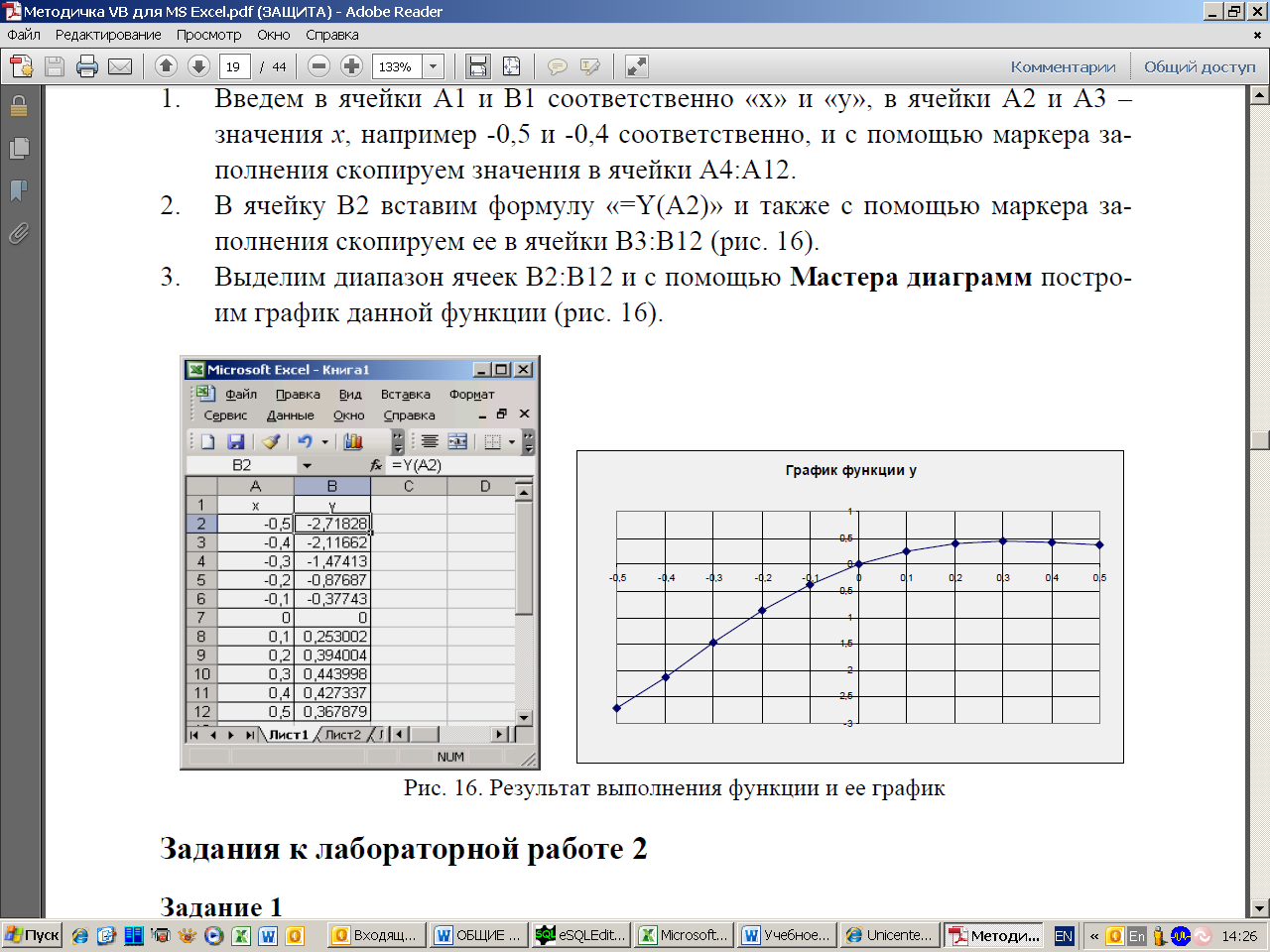The height and width of the screenshot is (952, 1270).
Task: Switch to Учебное Word taskbar window
Action: [786, 935]
